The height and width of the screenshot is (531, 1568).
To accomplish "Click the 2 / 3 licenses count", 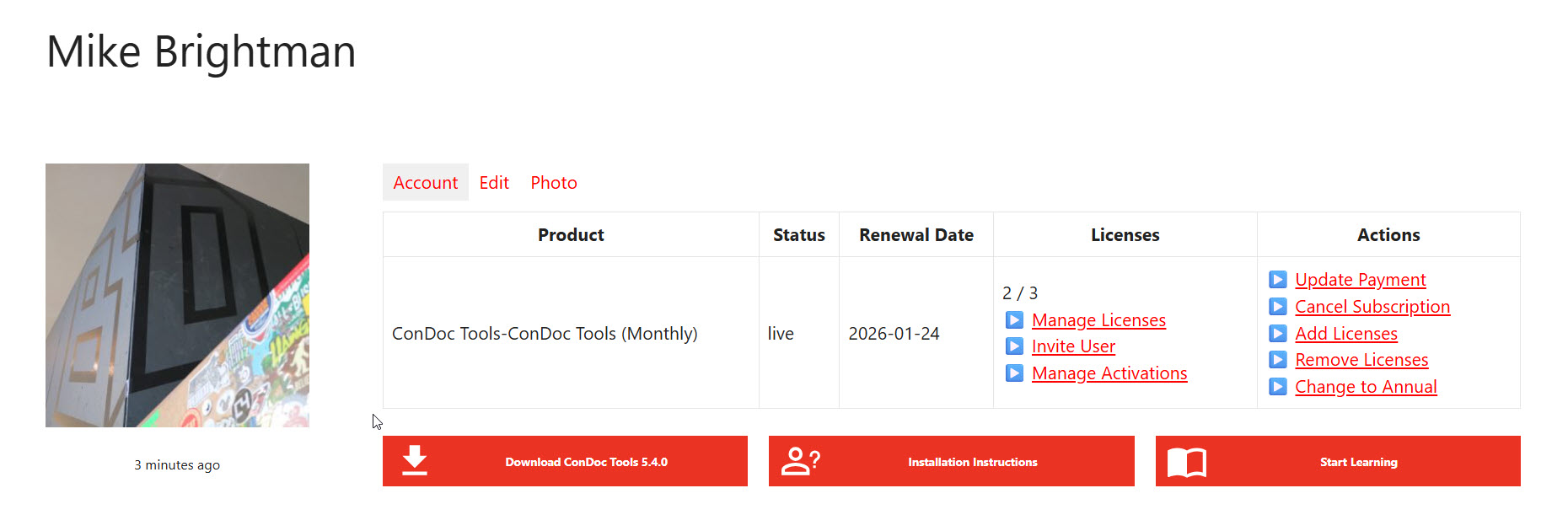I will (x=1020, y=292).
